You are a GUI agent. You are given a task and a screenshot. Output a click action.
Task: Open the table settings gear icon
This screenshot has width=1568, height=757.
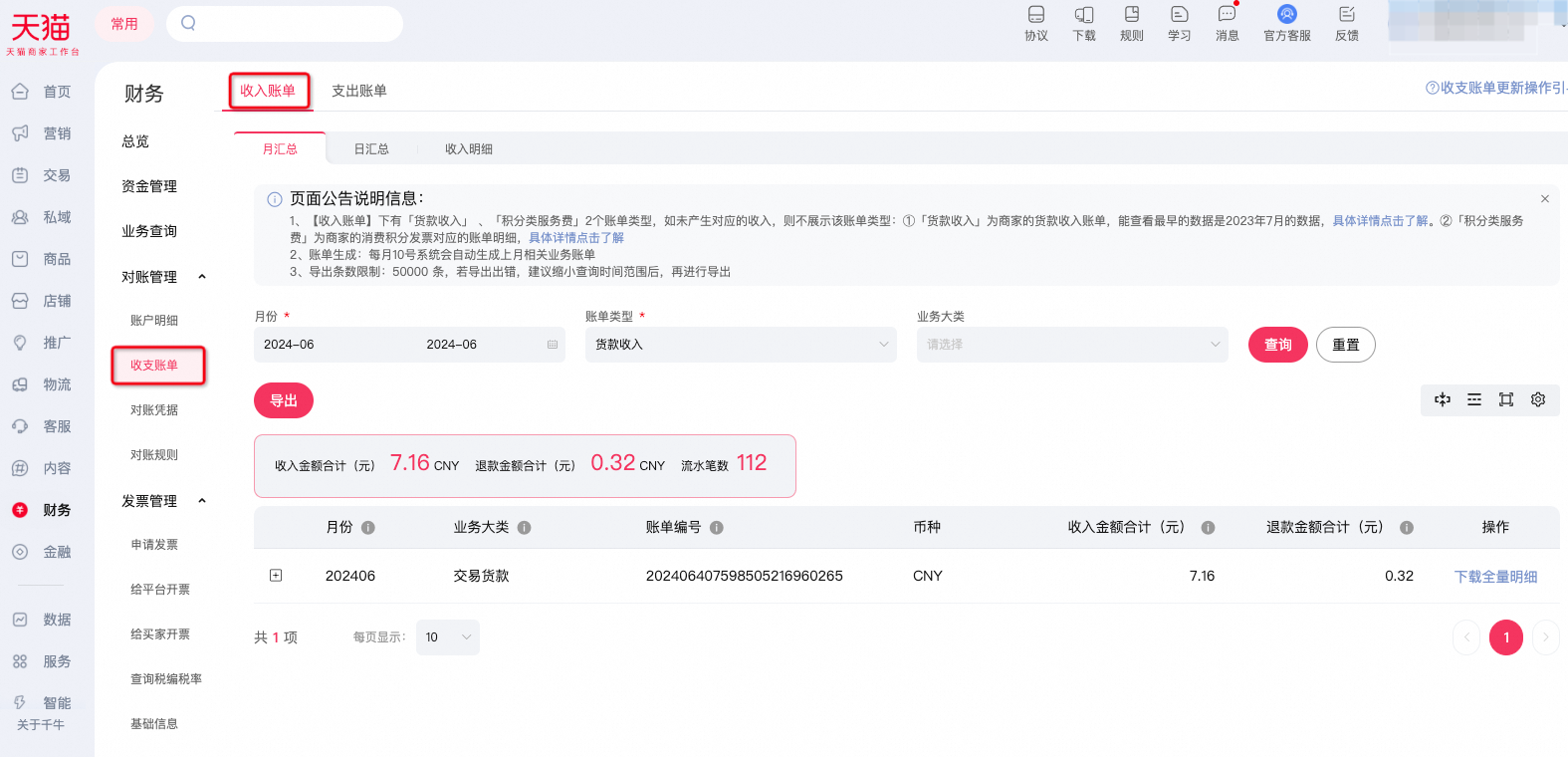1538,399
